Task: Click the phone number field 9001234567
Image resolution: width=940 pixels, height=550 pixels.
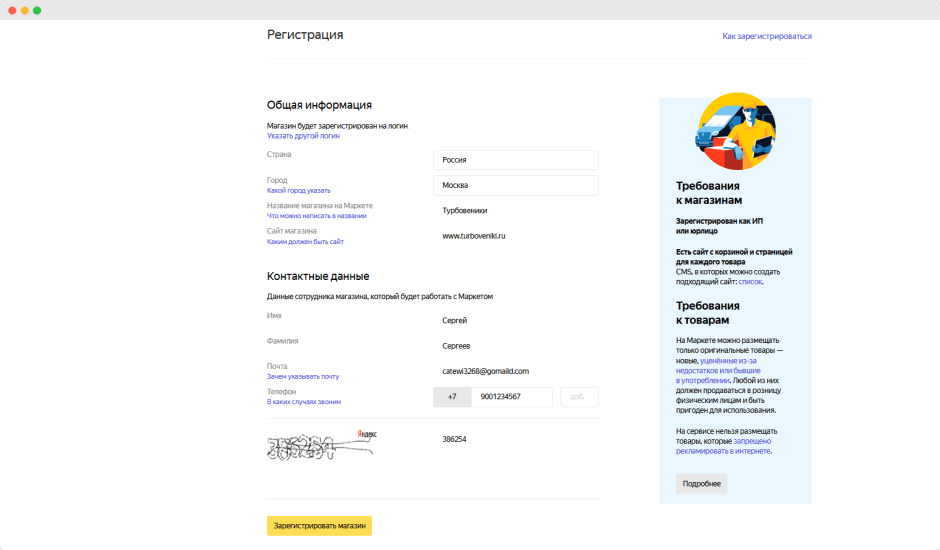Action: pos(511,397)
